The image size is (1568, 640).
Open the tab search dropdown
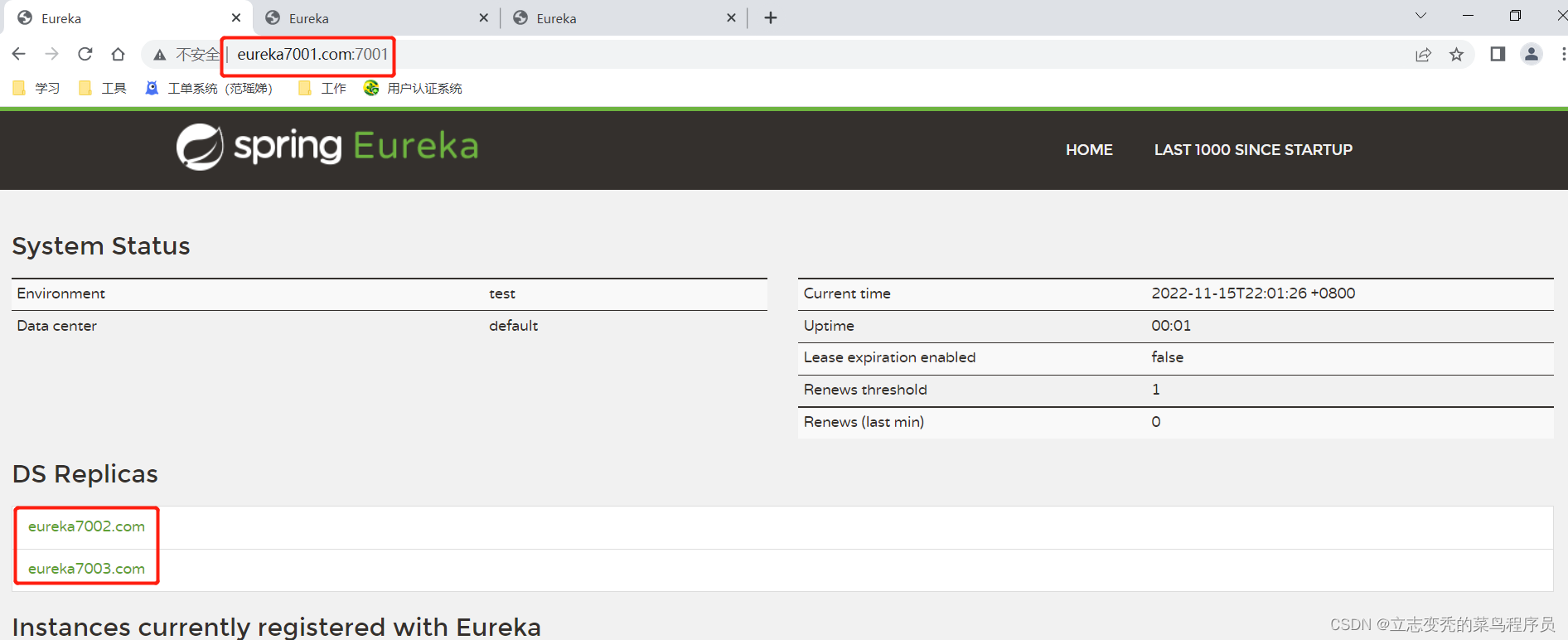[x=1420, y=16]
